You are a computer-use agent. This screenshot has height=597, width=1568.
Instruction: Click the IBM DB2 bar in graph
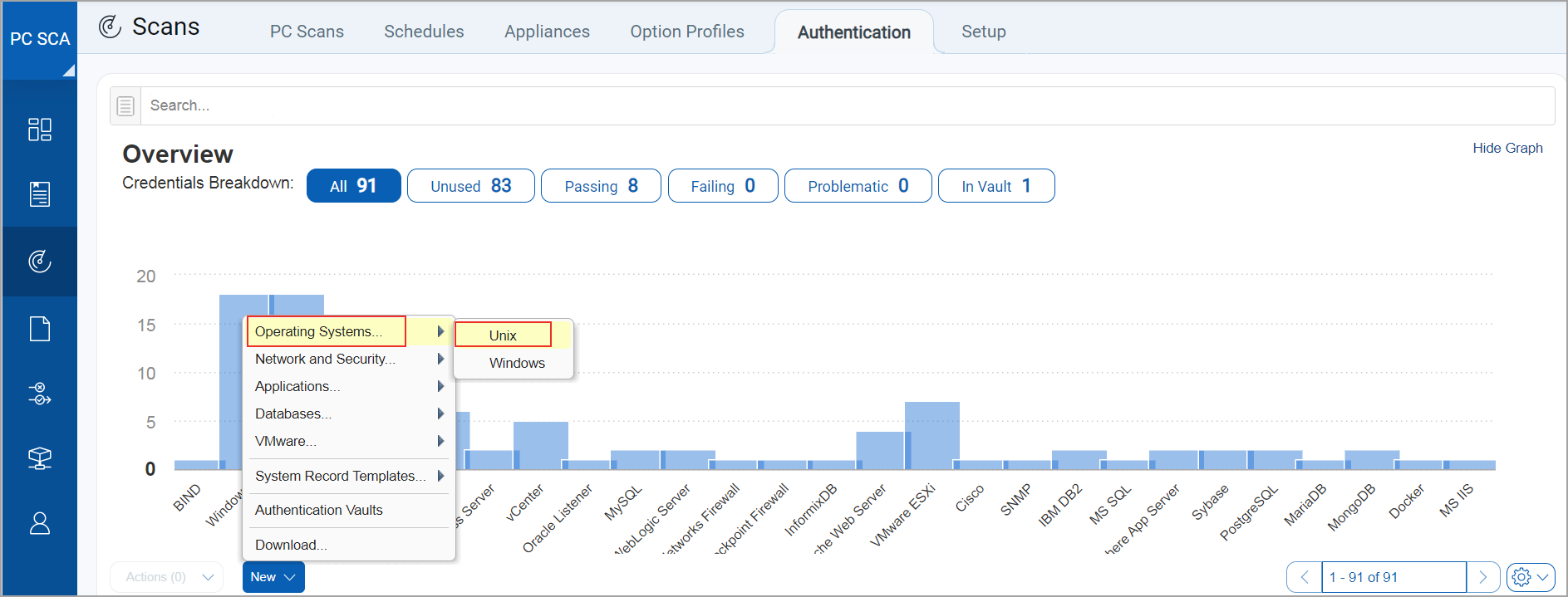pyautogui.click(x=1079, y=460)
